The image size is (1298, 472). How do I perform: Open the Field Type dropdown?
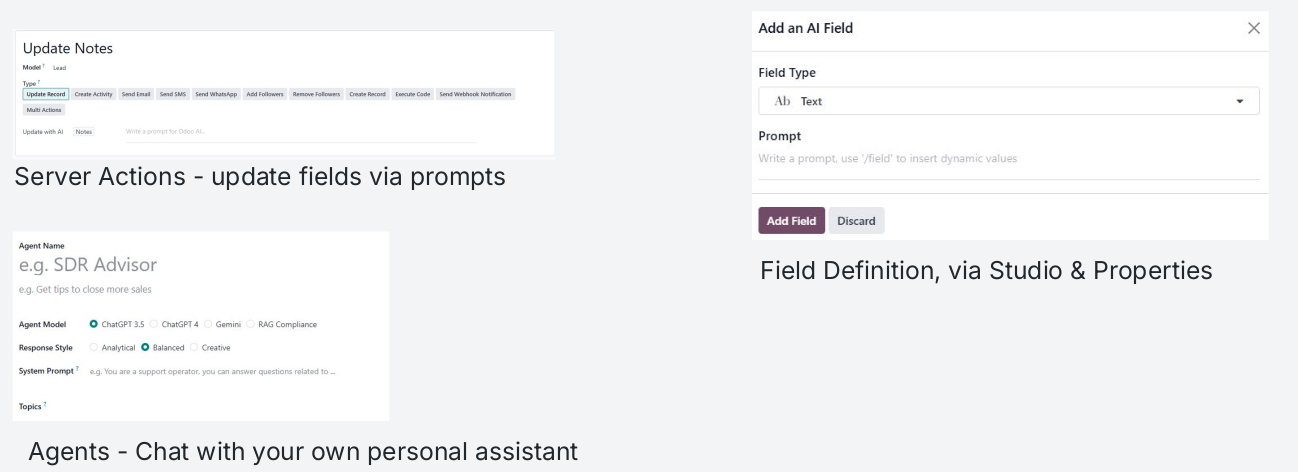click(x=1240, y=101)
